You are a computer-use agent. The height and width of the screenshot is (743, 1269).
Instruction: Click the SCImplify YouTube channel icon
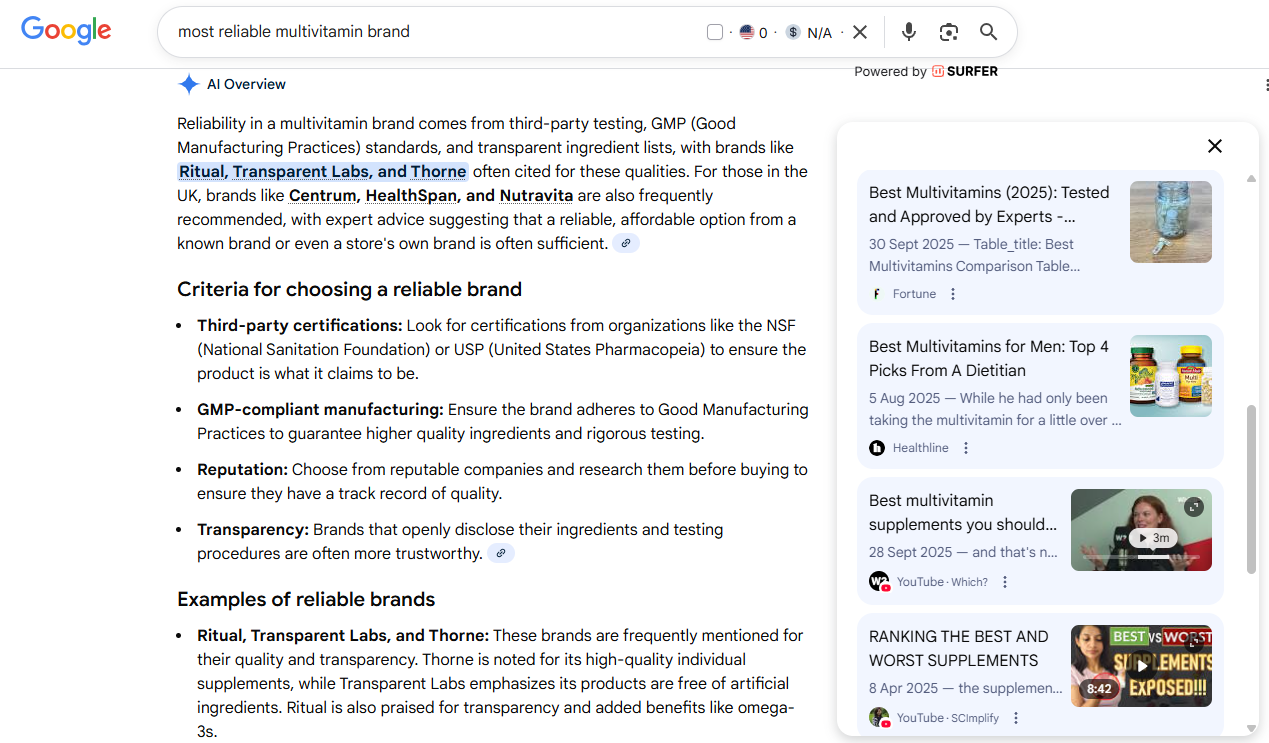coord(879,718)
